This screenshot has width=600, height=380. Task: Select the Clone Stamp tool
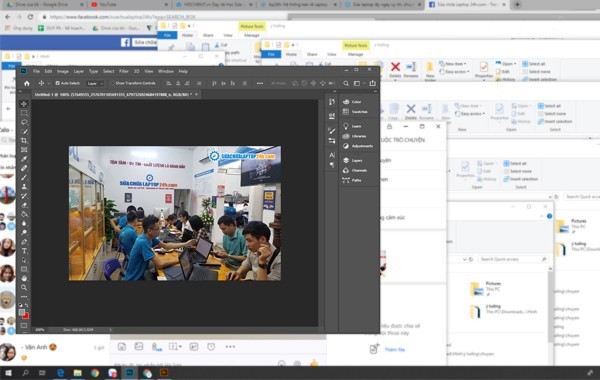click(x=24, y=186)
